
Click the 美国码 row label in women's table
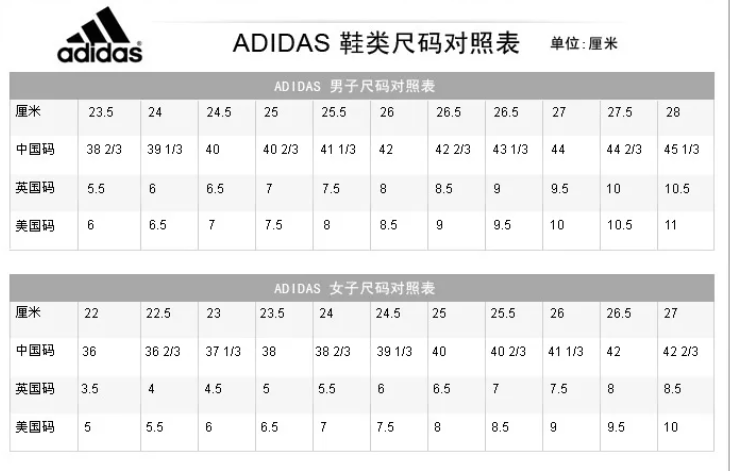tap(35, 427)
